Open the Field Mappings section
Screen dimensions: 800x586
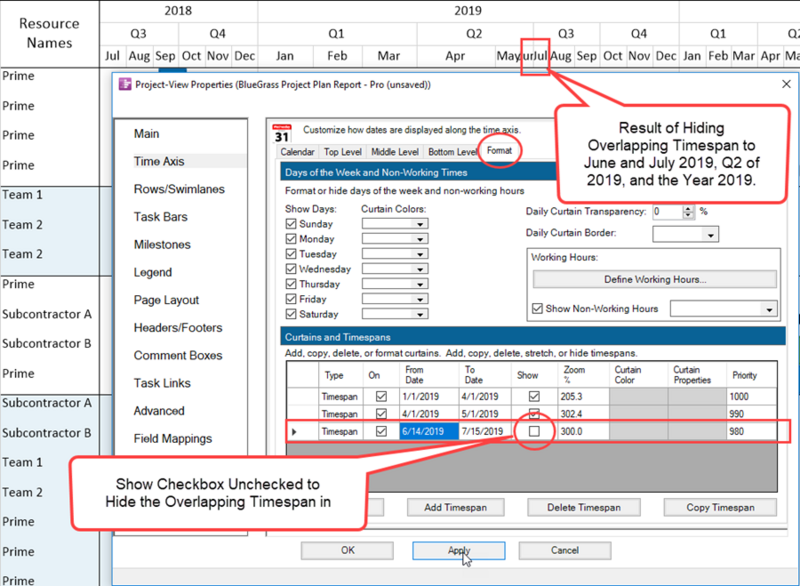tap(173, 439)
